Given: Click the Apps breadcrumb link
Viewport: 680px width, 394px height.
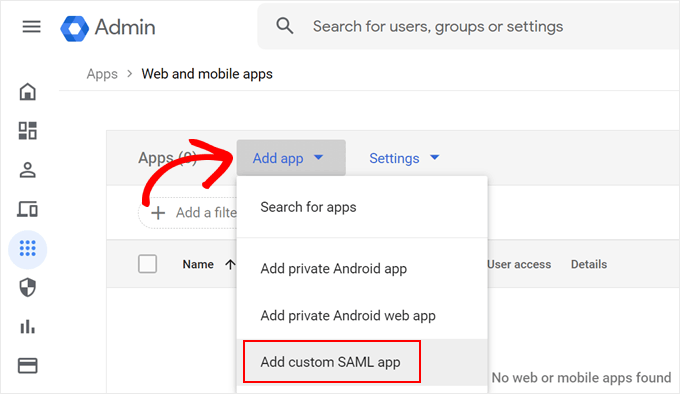Looking at the screenshot, I should pyautogui.click(x=102, y=74).
